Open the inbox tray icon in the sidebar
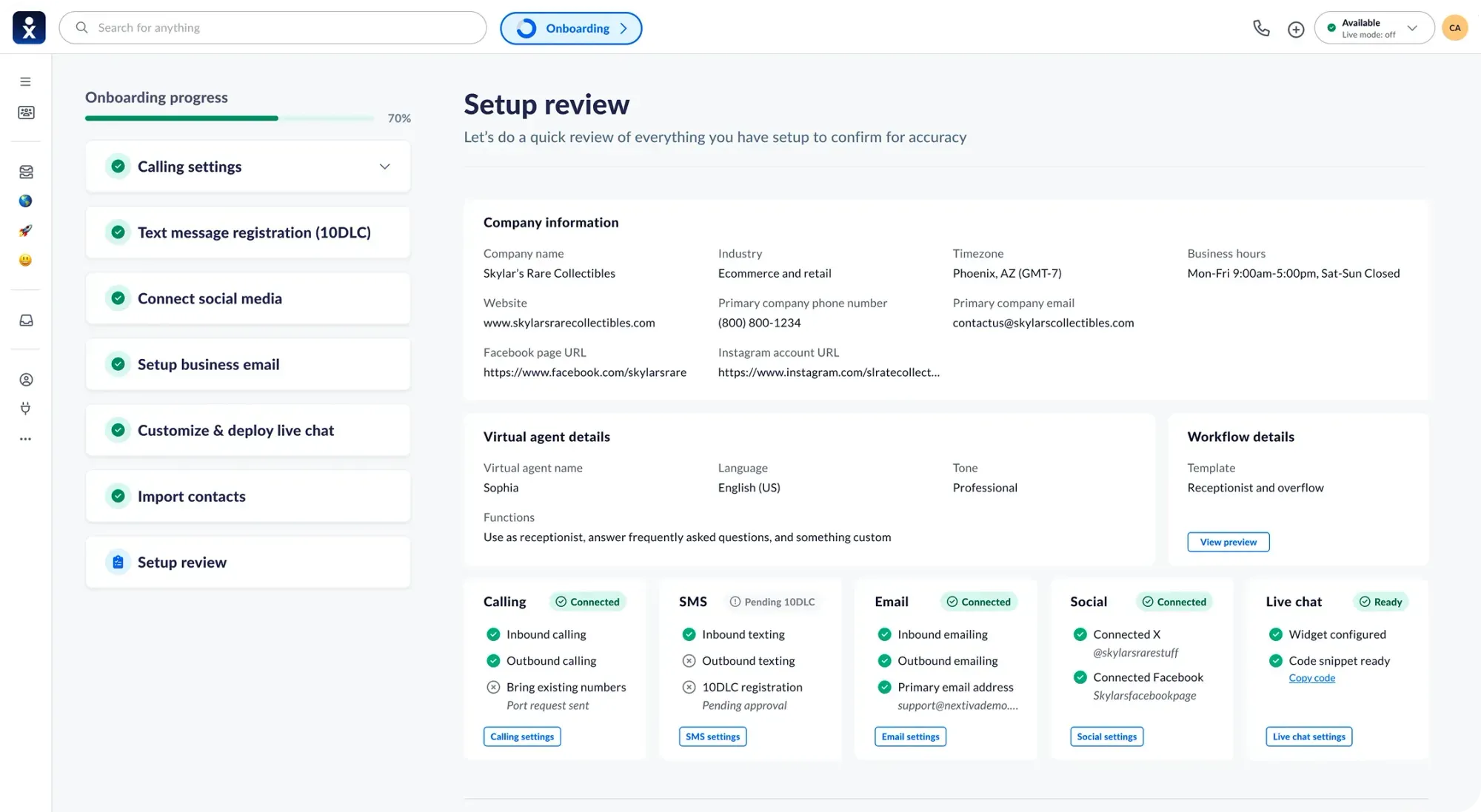The width and height of the screenshot is (1481, 812). pyautogui.click(x=26, y=320)
